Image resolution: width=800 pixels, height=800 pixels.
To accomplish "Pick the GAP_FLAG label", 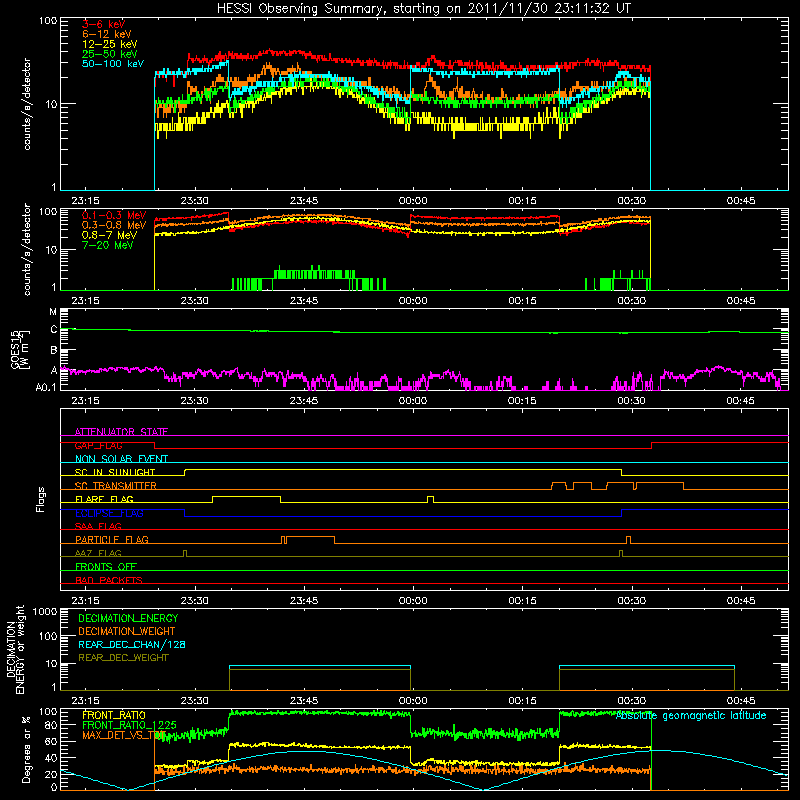I will (98, 446).
